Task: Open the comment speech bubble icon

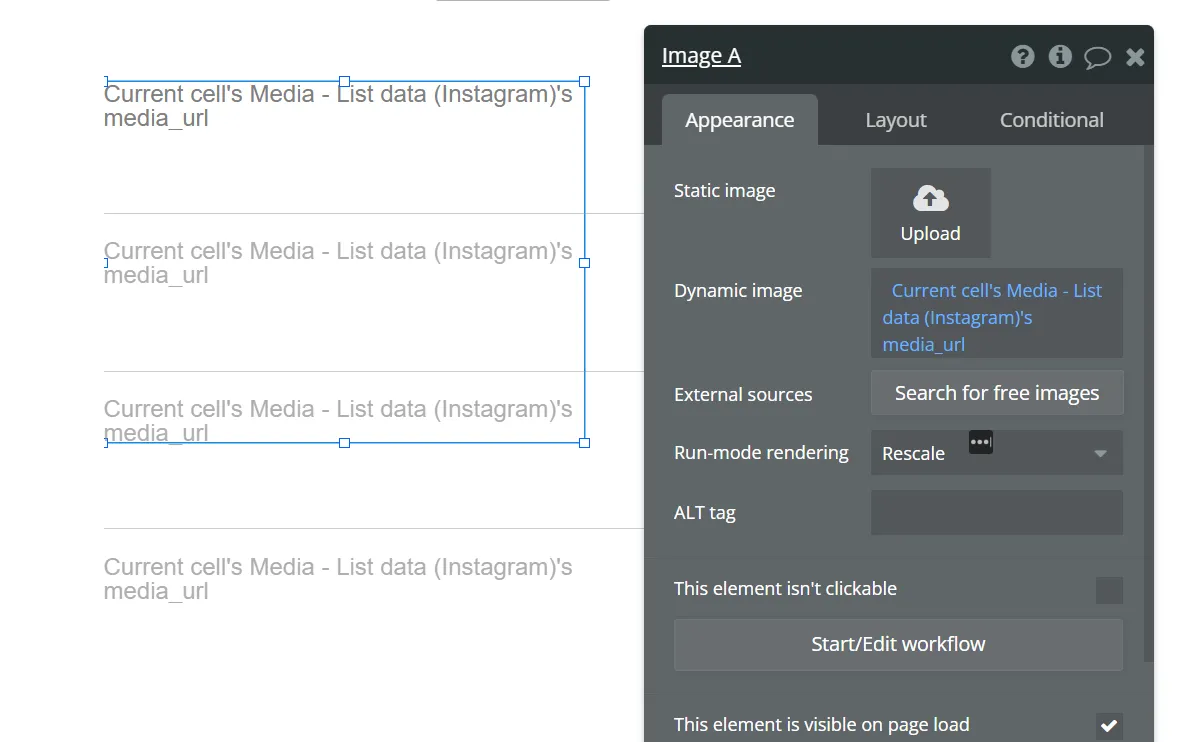Action: 1097,57
